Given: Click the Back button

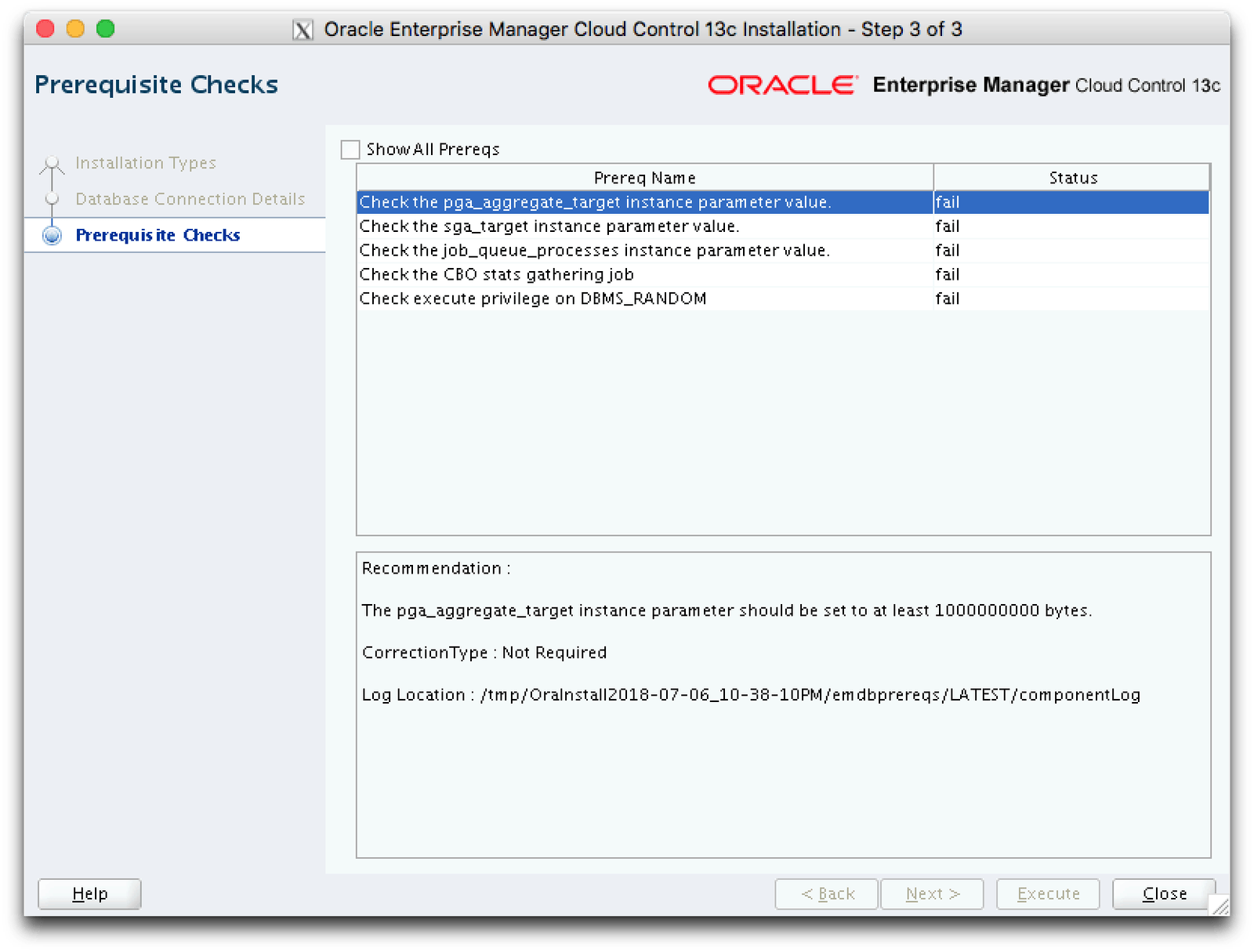Looking at the screenshot, I should point(827,894).
